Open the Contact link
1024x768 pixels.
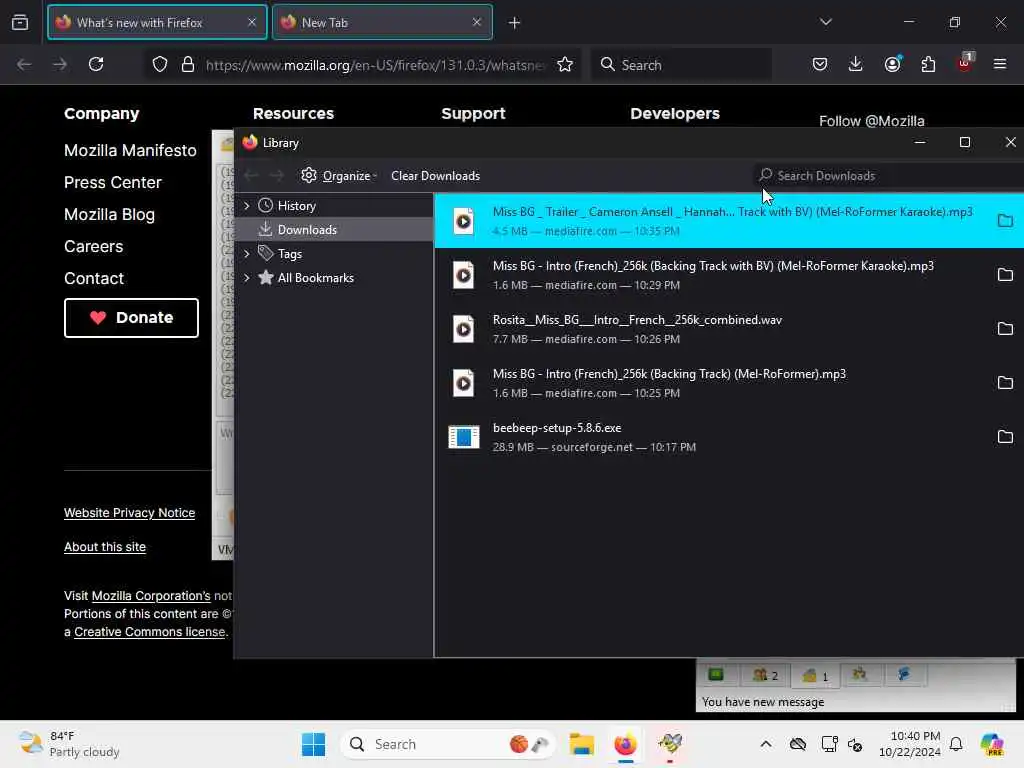coord(93,279)
